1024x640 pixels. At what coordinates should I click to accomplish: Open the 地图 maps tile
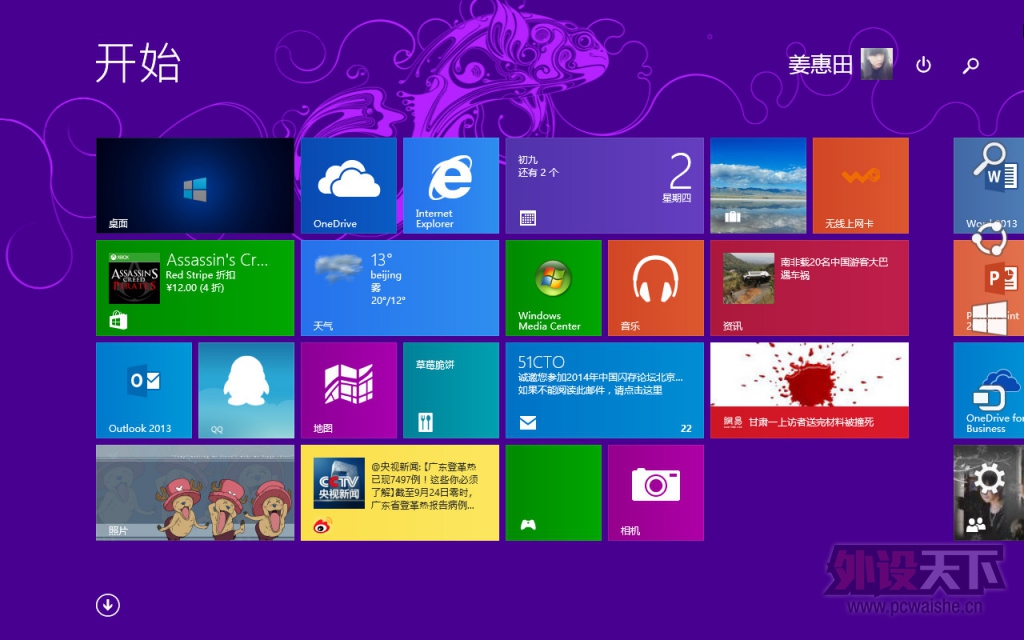tap(349, 391)
